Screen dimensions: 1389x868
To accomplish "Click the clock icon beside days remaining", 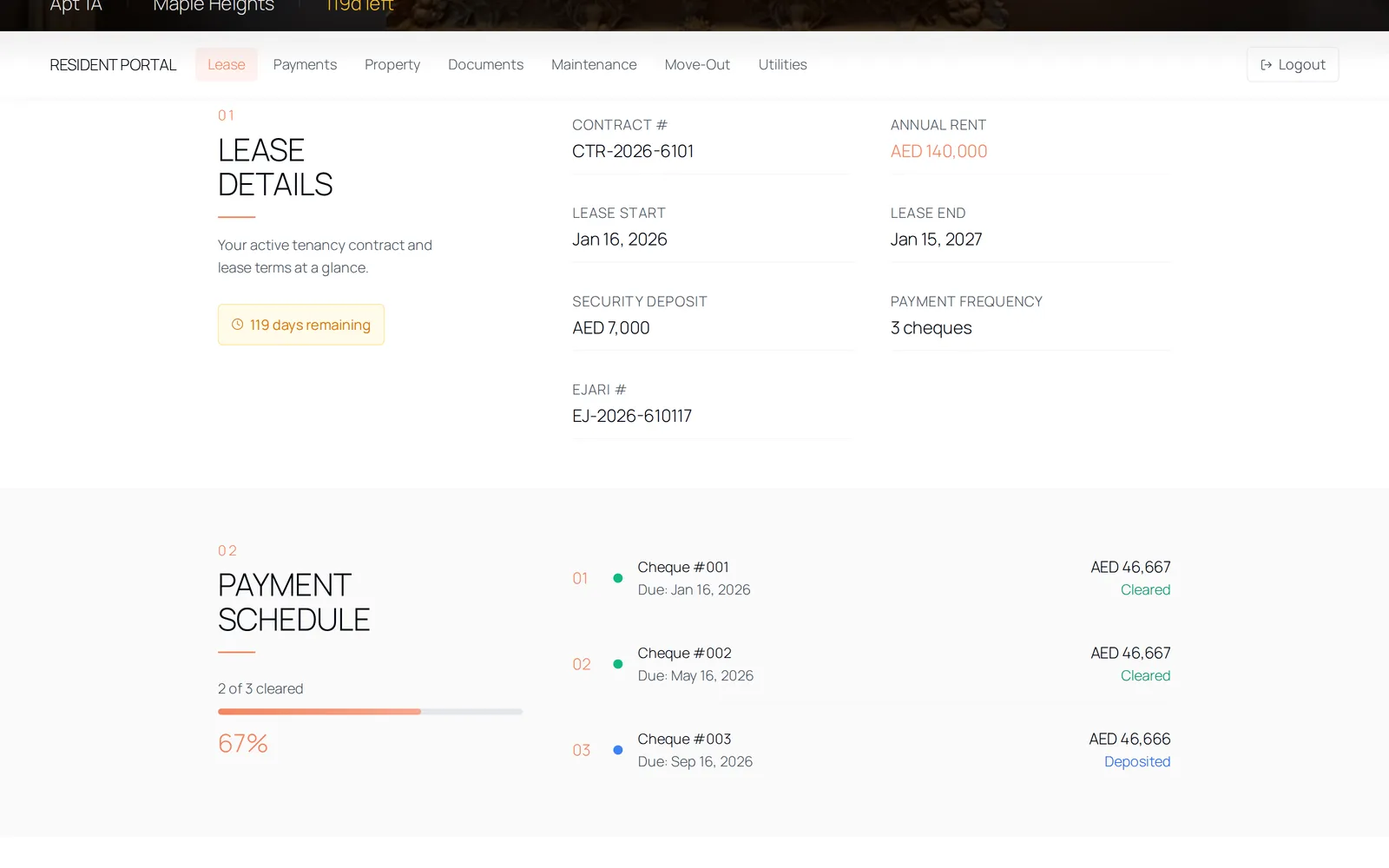I will point(237,325).
